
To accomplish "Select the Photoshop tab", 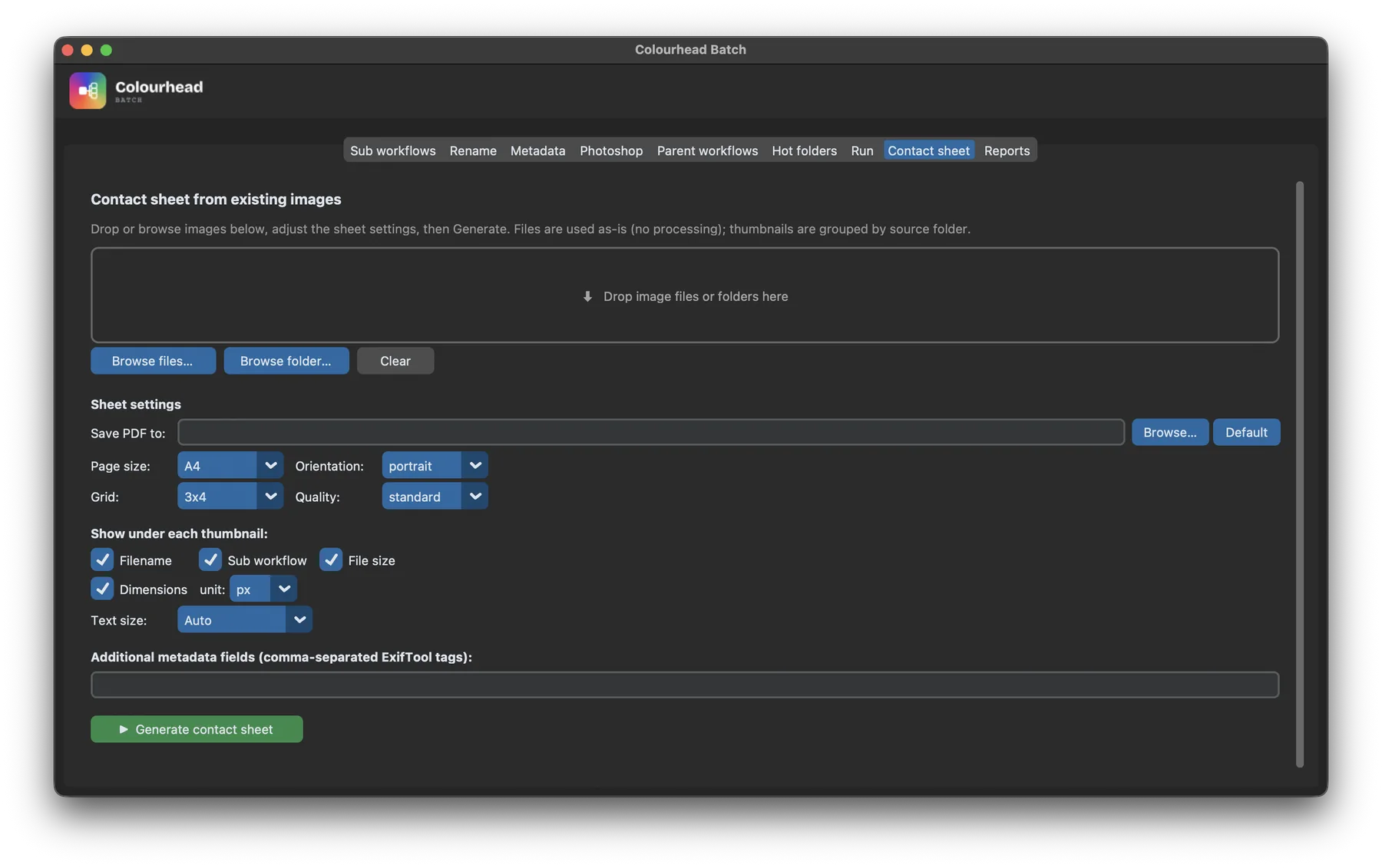I will 611,150.
